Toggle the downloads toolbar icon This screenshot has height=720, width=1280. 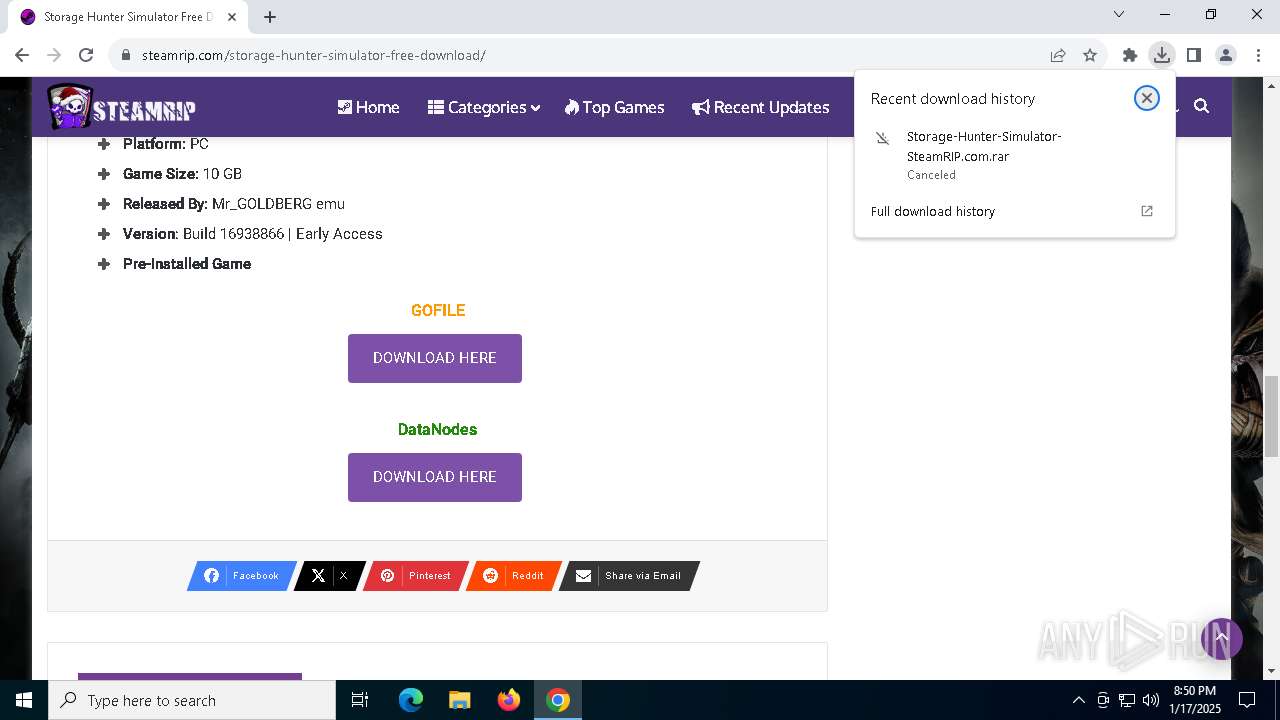pyautogui.click(x=1161, y=55)
